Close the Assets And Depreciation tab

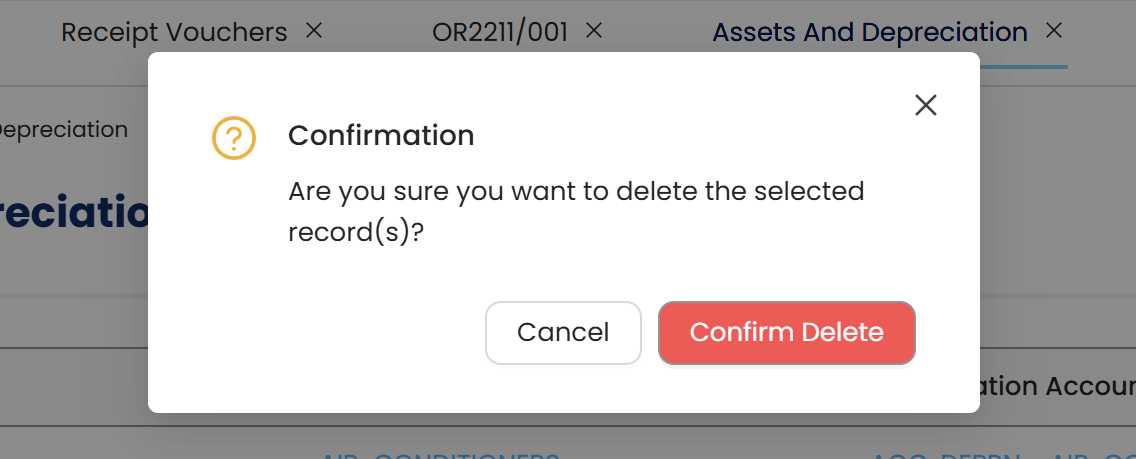click(1053, 31)
